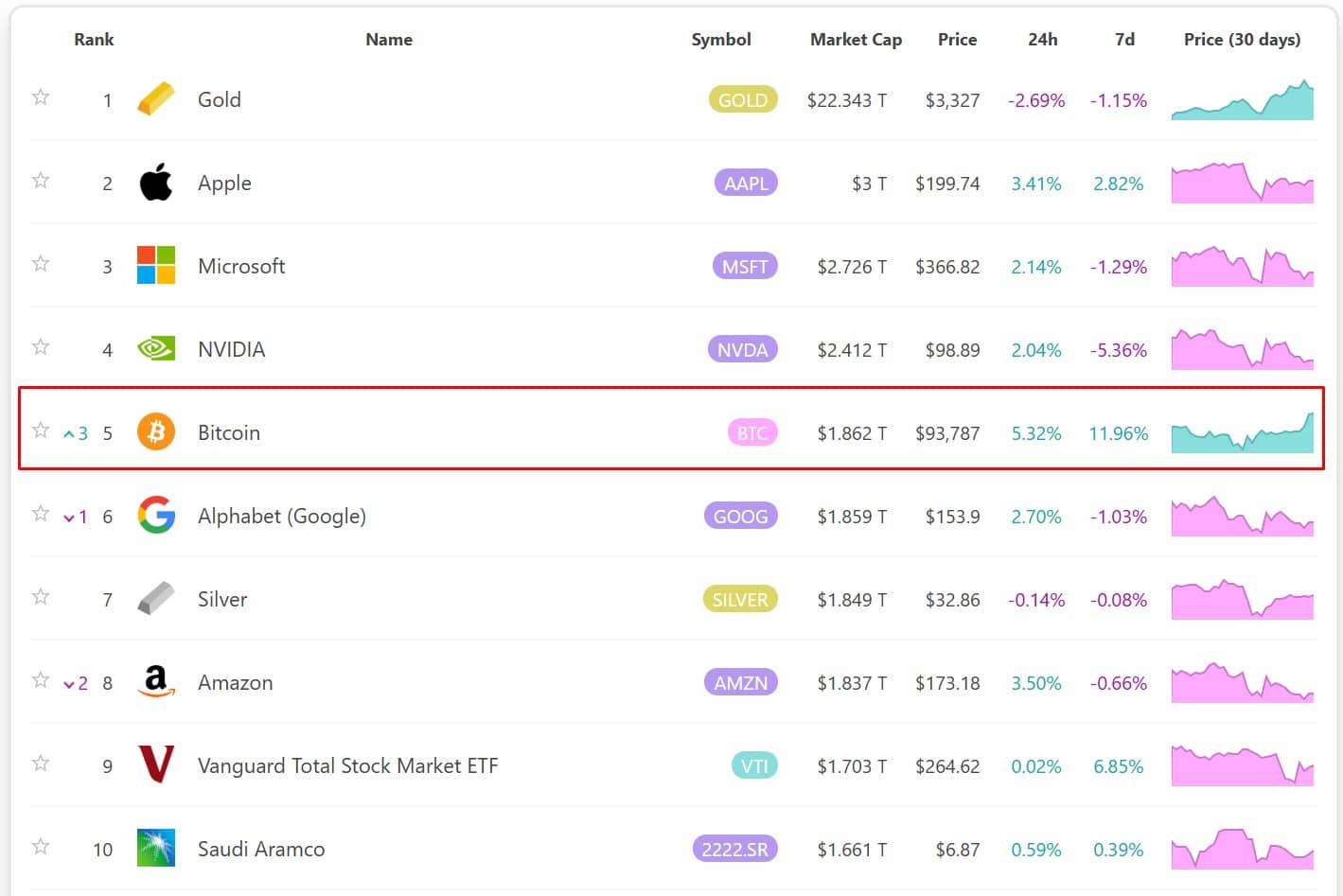Open the Silver asset link
This screenshot has height=896, width=1343.
[222, 599]
